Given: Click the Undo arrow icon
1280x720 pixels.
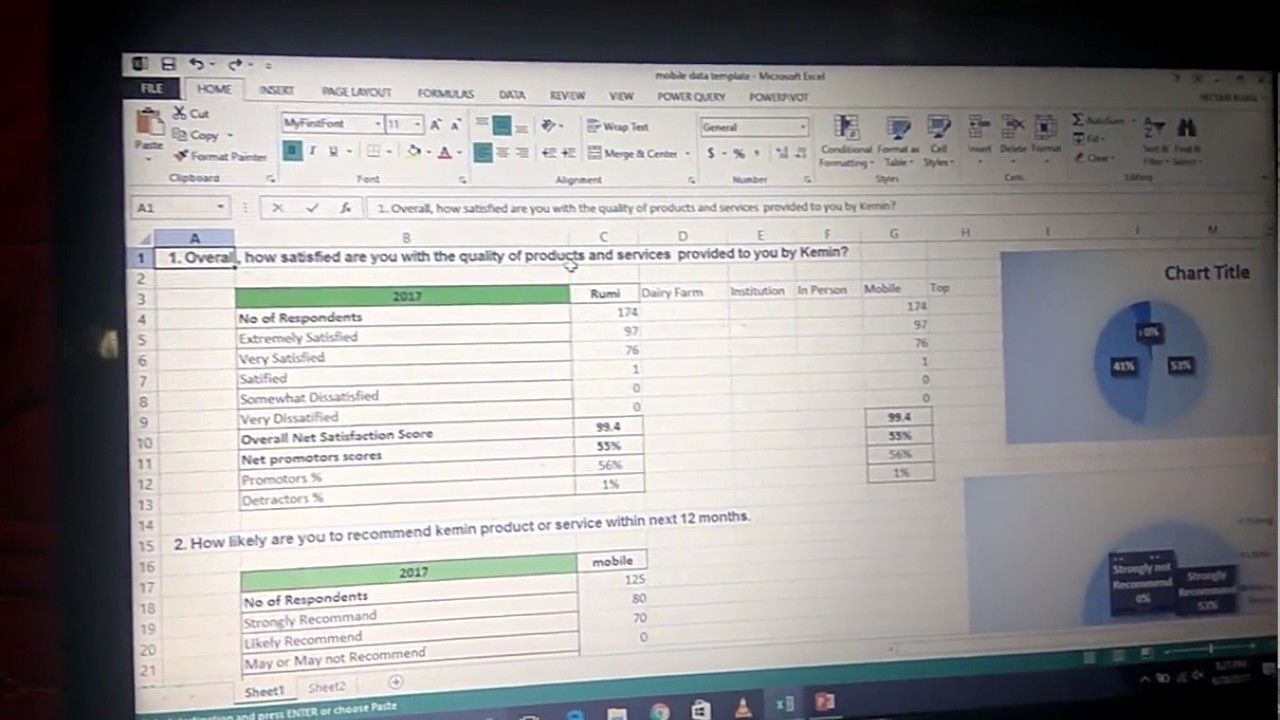Looking at the screenshot, I should [x=196, y=64].
